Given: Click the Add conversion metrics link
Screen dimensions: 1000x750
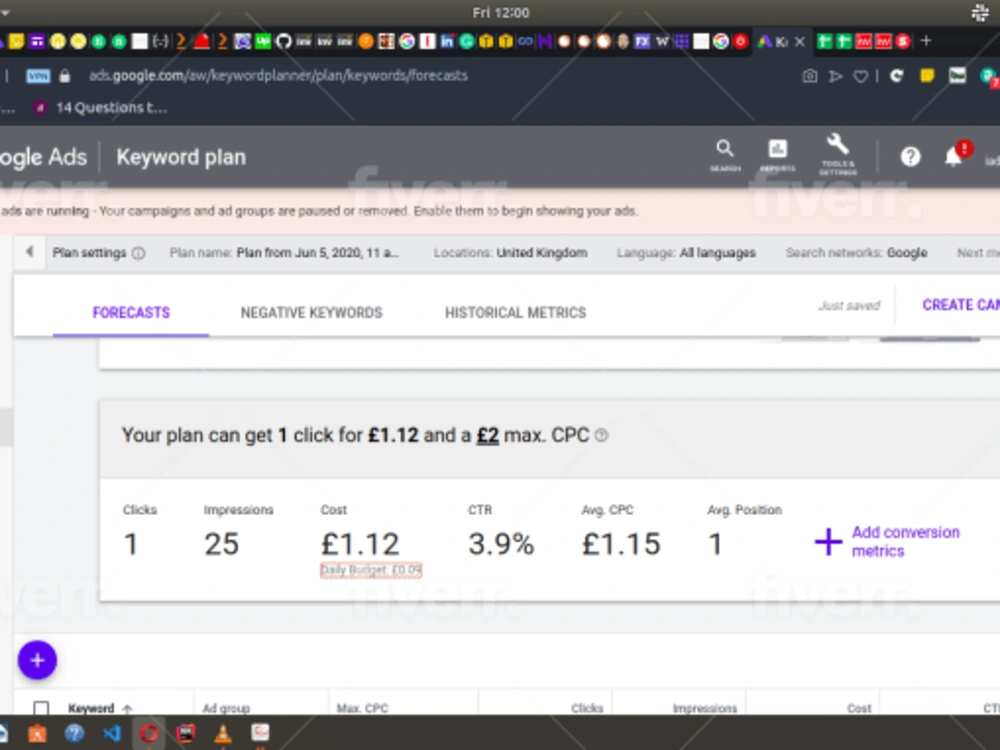Looking at the screenshot, I should coord(906,541).
